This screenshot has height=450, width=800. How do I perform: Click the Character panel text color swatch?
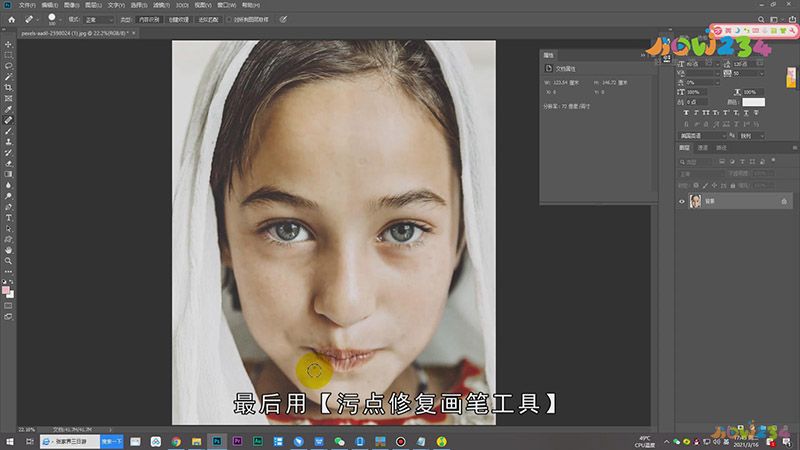point(753,102)
